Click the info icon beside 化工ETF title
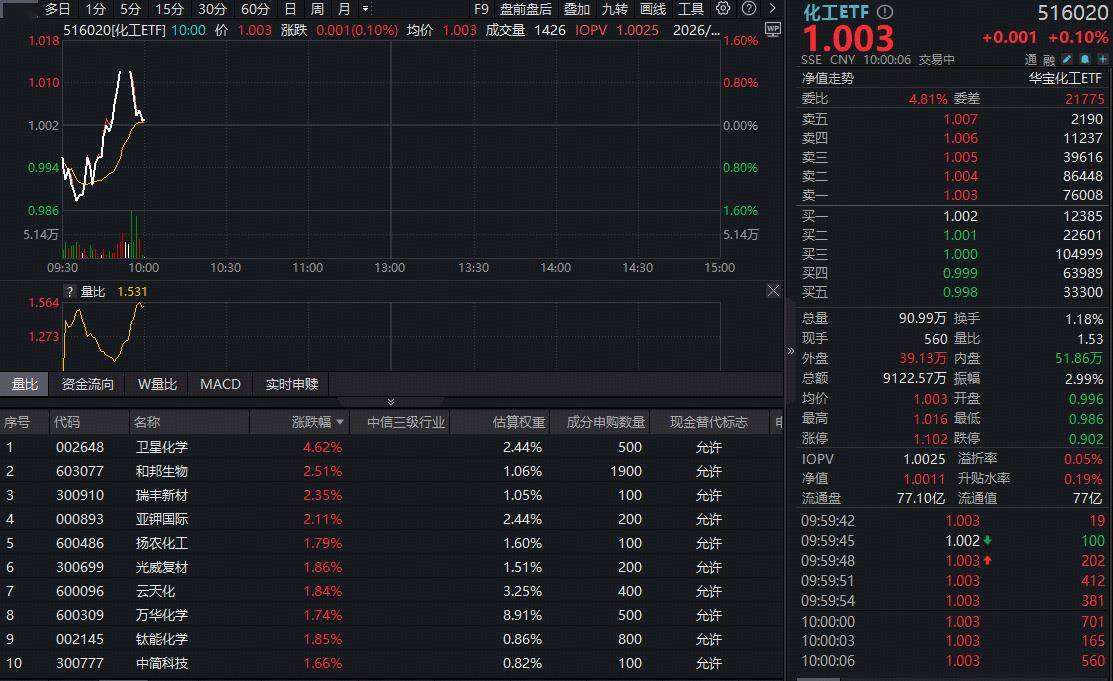The width and height of the screenshot is (1113, 681). tap(884, 12)
